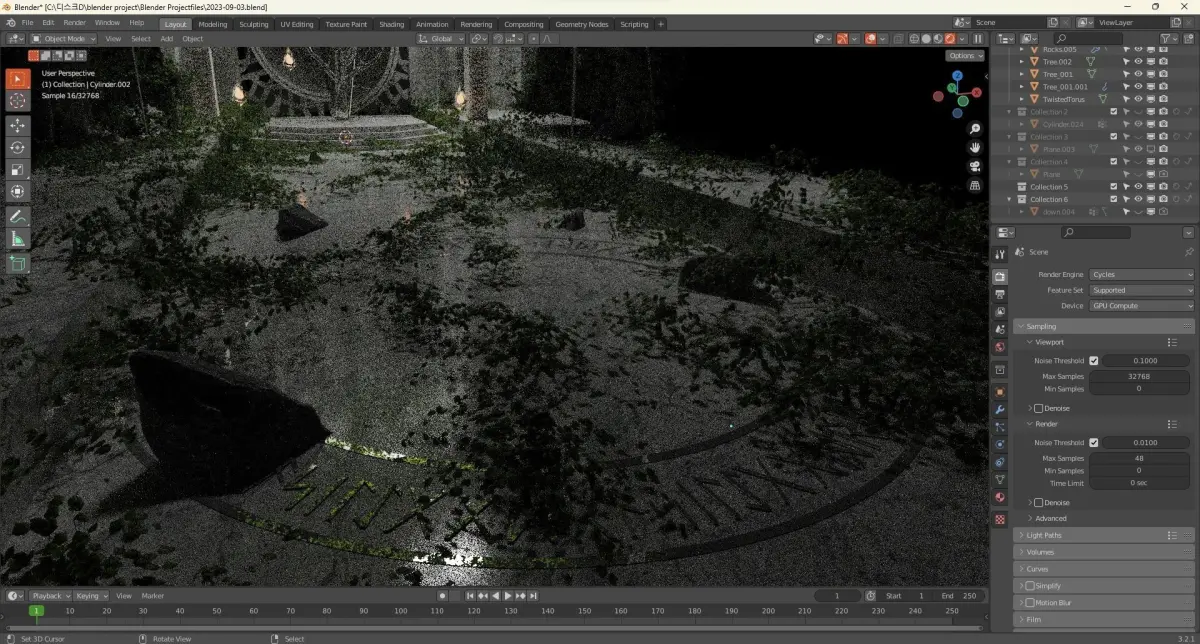Click the current frame marker on timeline
The image size is (1200, 644).
36,610
